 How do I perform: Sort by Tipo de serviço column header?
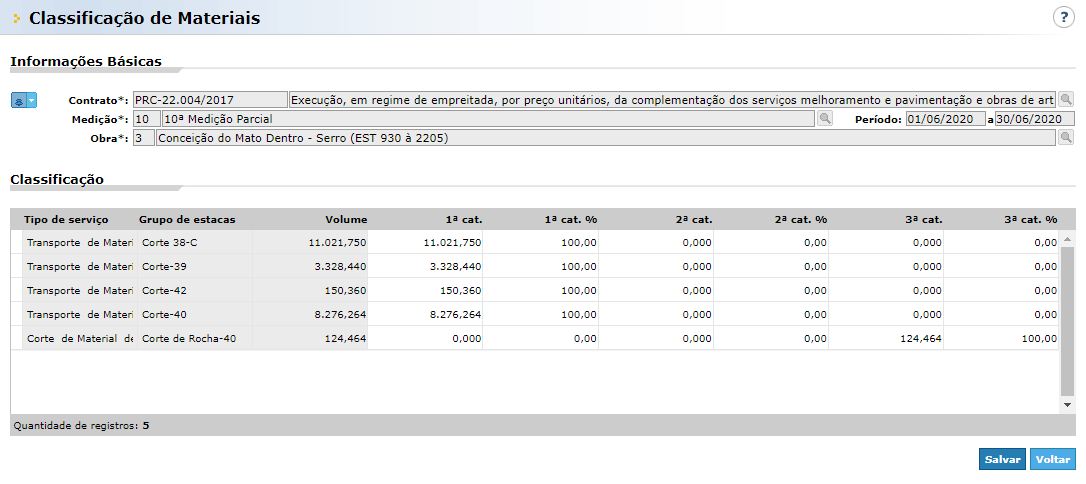(66, 219)
